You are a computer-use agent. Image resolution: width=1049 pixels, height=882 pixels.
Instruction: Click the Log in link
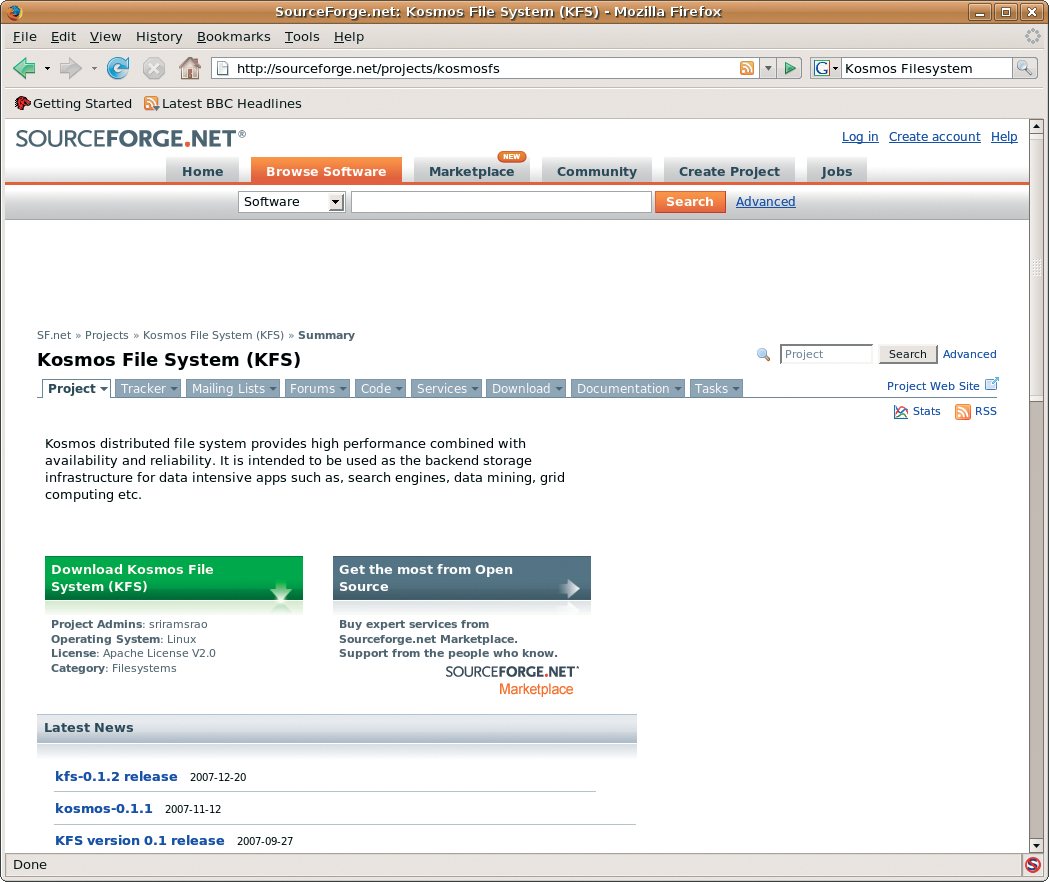coord(860,137)
